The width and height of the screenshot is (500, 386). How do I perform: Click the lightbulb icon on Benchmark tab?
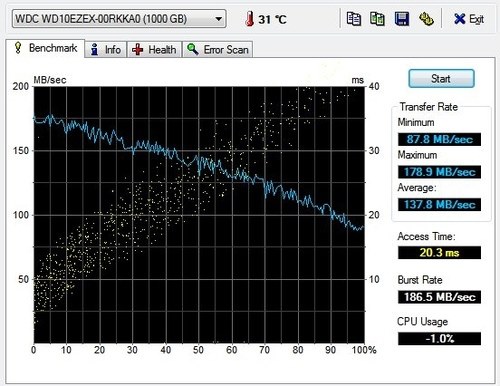[x=18, y=48]
